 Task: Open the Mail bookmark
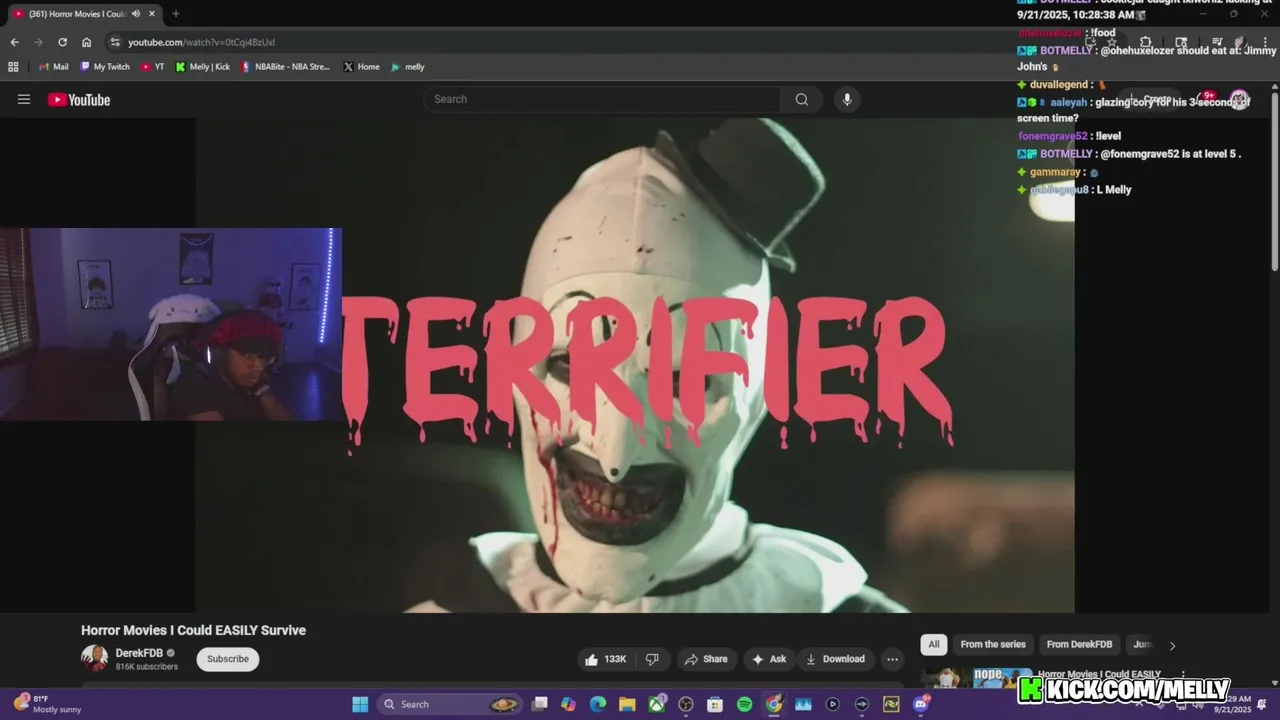pos(54,67)
